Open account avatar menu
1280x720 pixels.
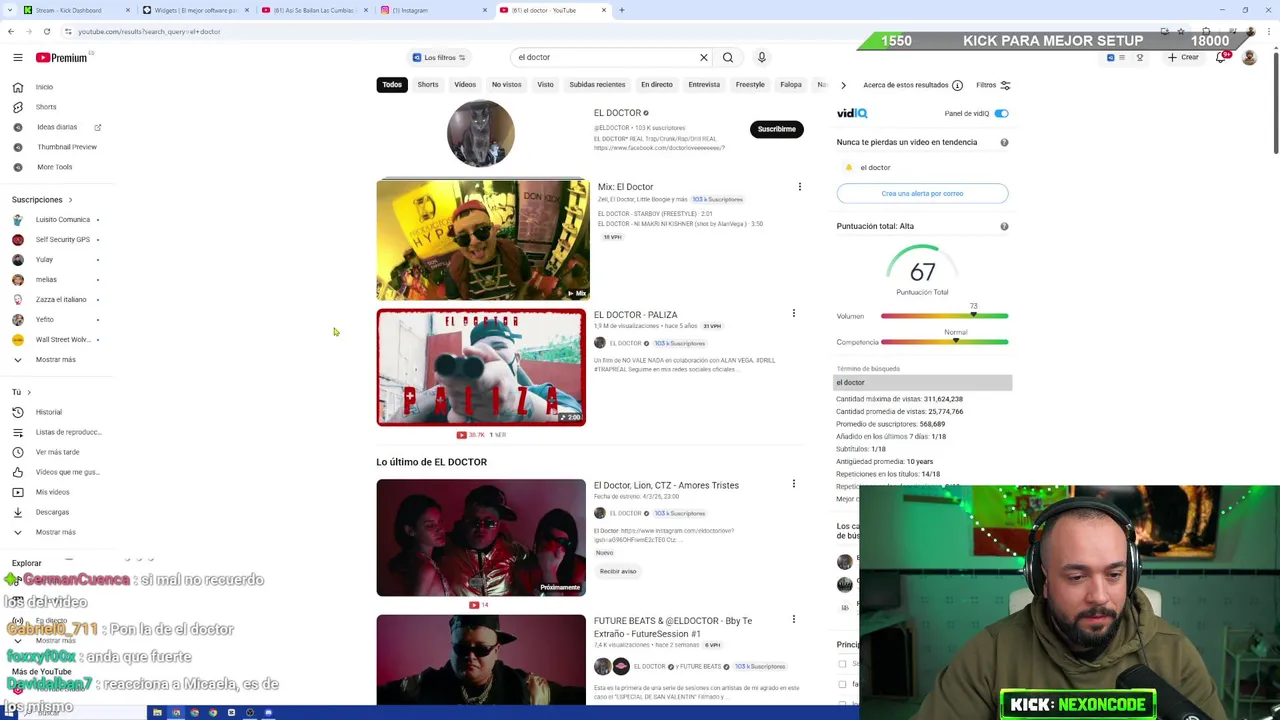pyautogui.click(x=1249, y=57)
